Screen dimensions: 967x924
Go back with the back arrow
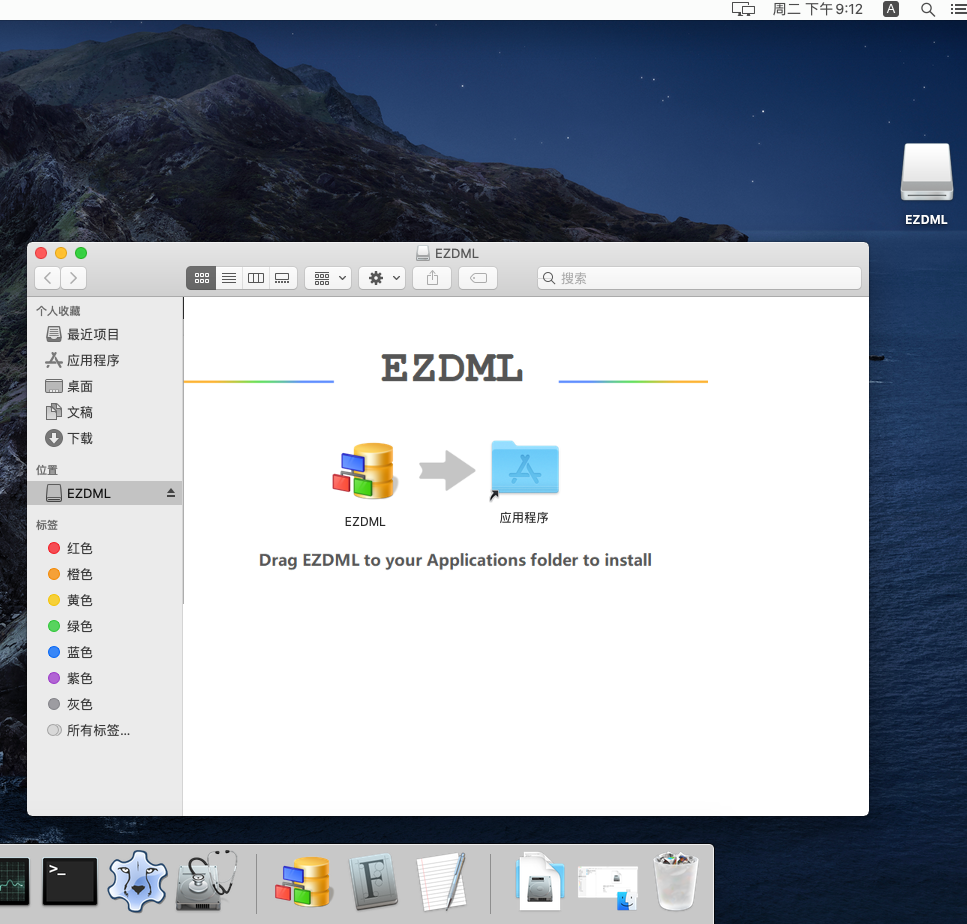(47, 278)
